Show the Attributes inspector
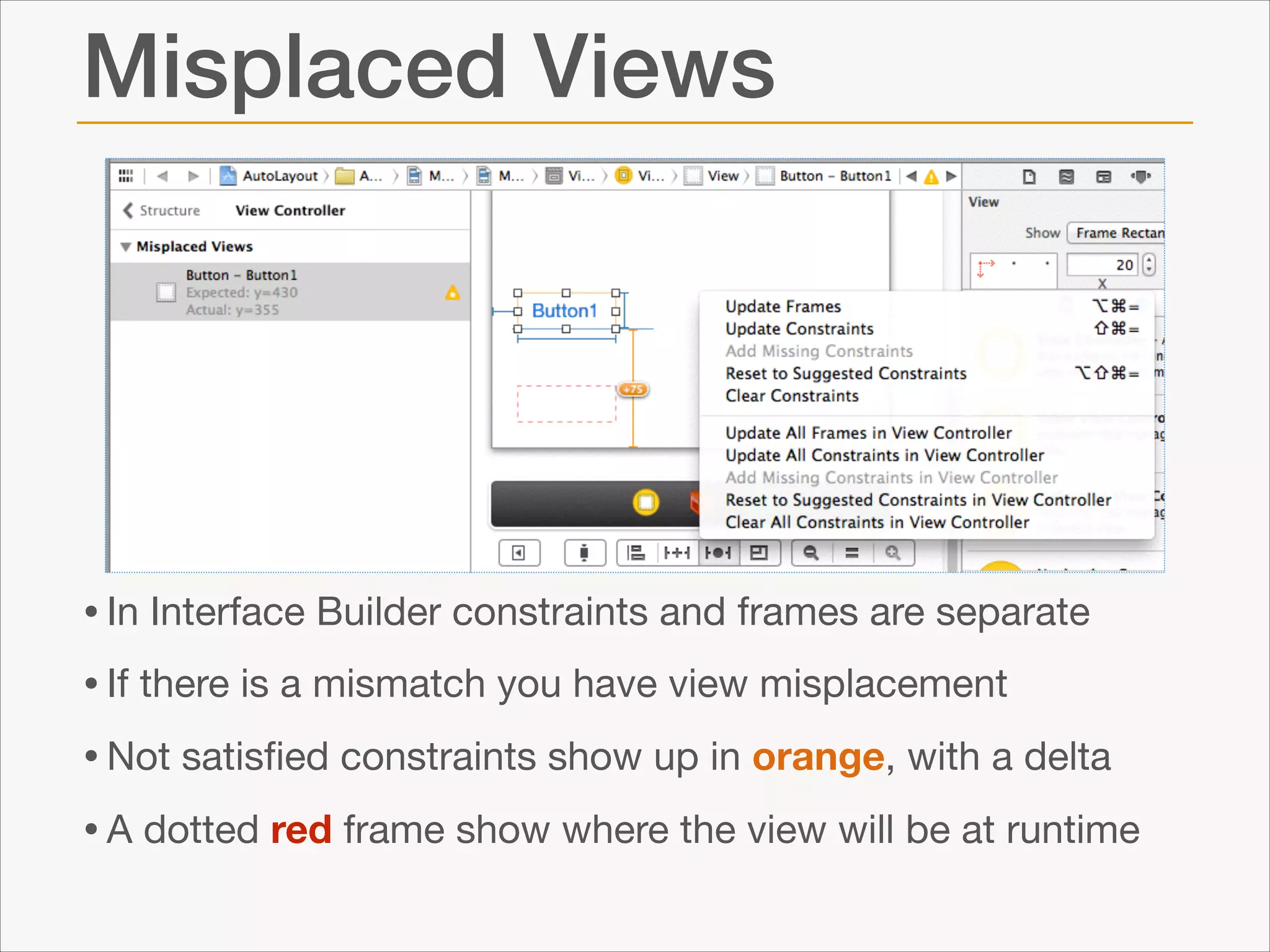Screen dimensions: 1270x952 pyautogui.click(x=1140, y=177)
